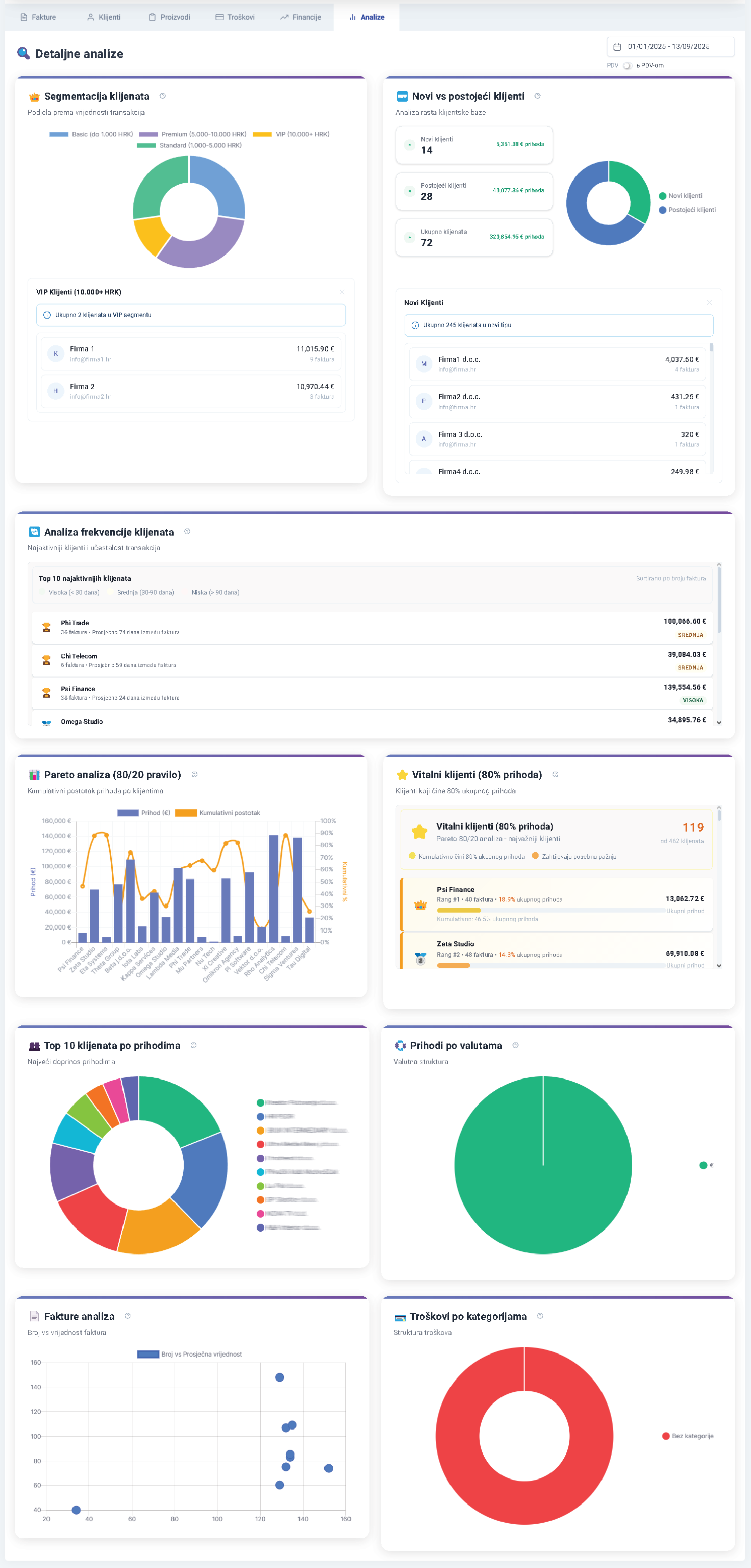Open help icon next to Segmentacija klijenata
751x1568 pixels.
point(163,96)
